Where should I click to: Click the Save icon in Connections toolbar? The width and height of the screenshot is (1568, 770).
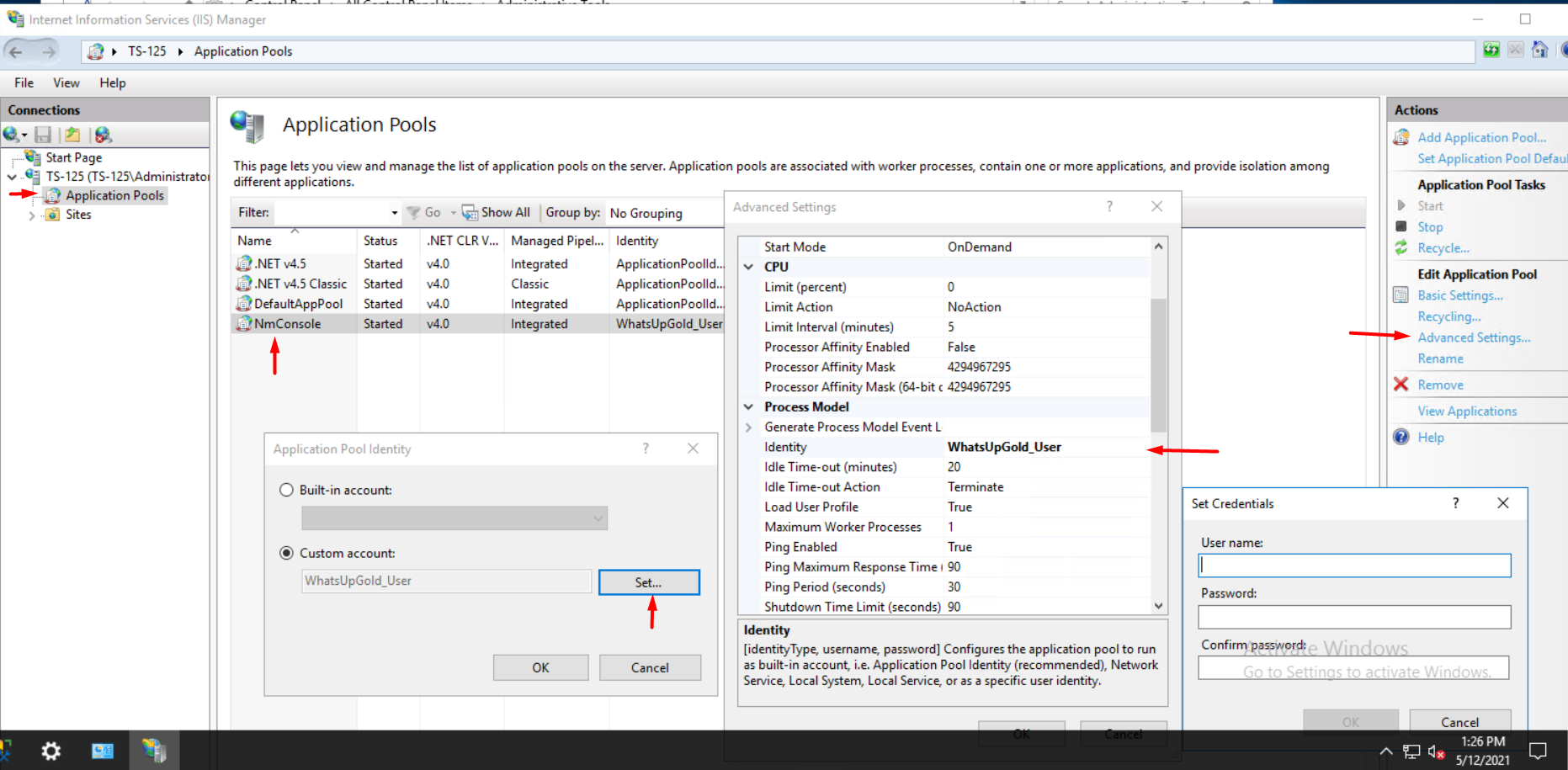[x=43, y=135]
